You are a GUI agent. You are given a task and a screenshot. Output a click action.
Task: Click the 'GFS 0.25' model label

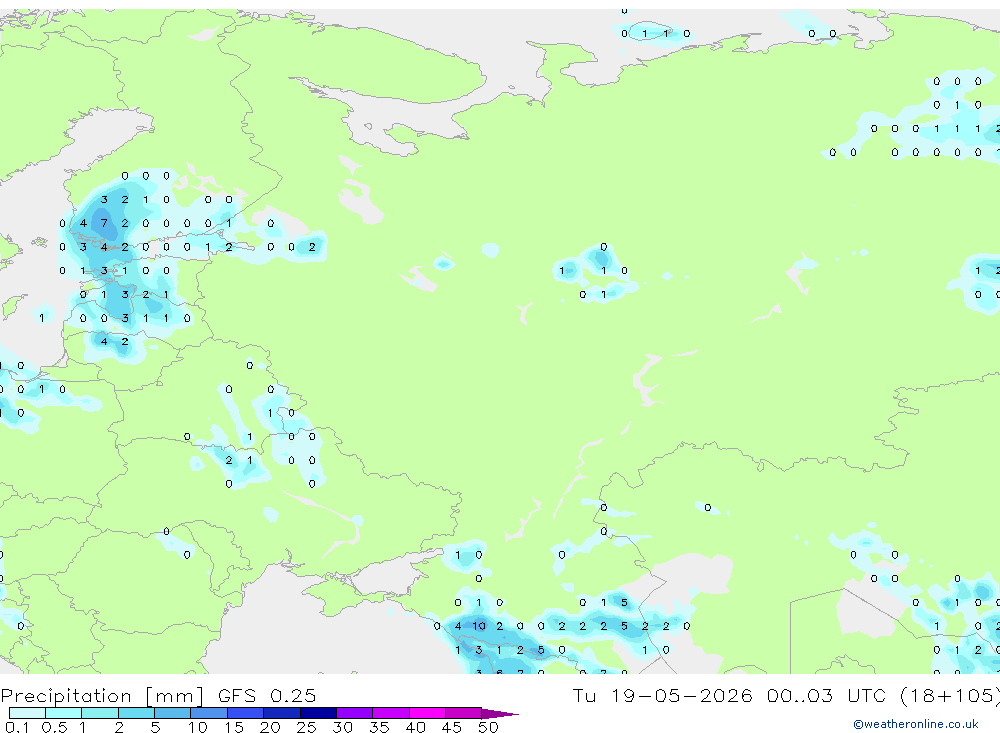267,695
